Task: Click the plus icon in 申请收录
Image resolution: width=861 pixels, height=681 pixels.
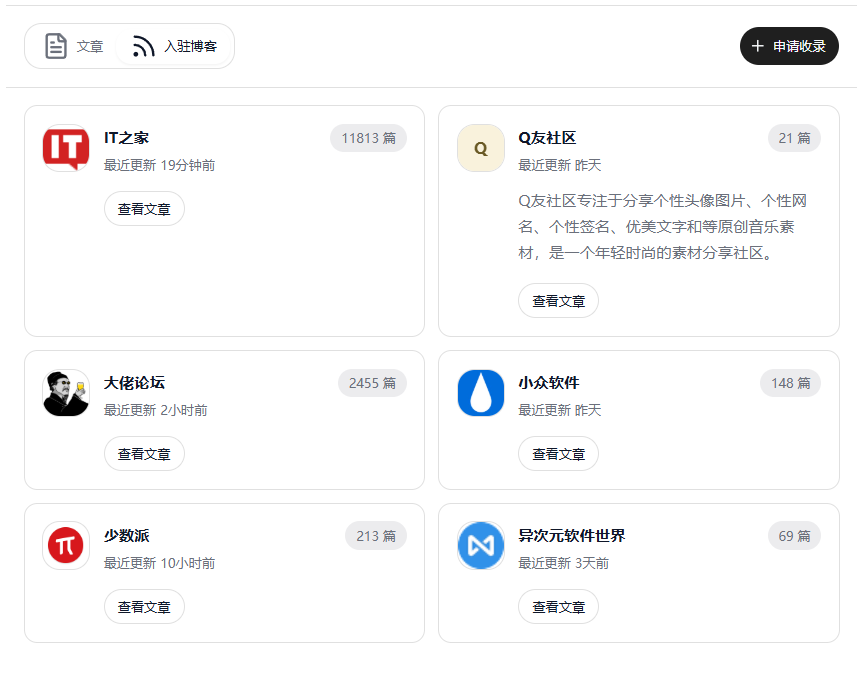Action: (758, 46)
